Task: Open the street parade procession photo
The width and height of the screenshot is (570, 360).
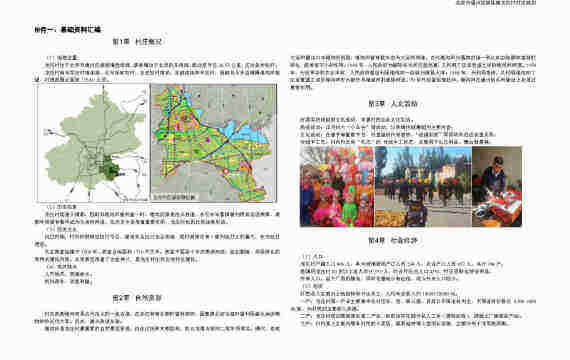Action: (423, 187)
